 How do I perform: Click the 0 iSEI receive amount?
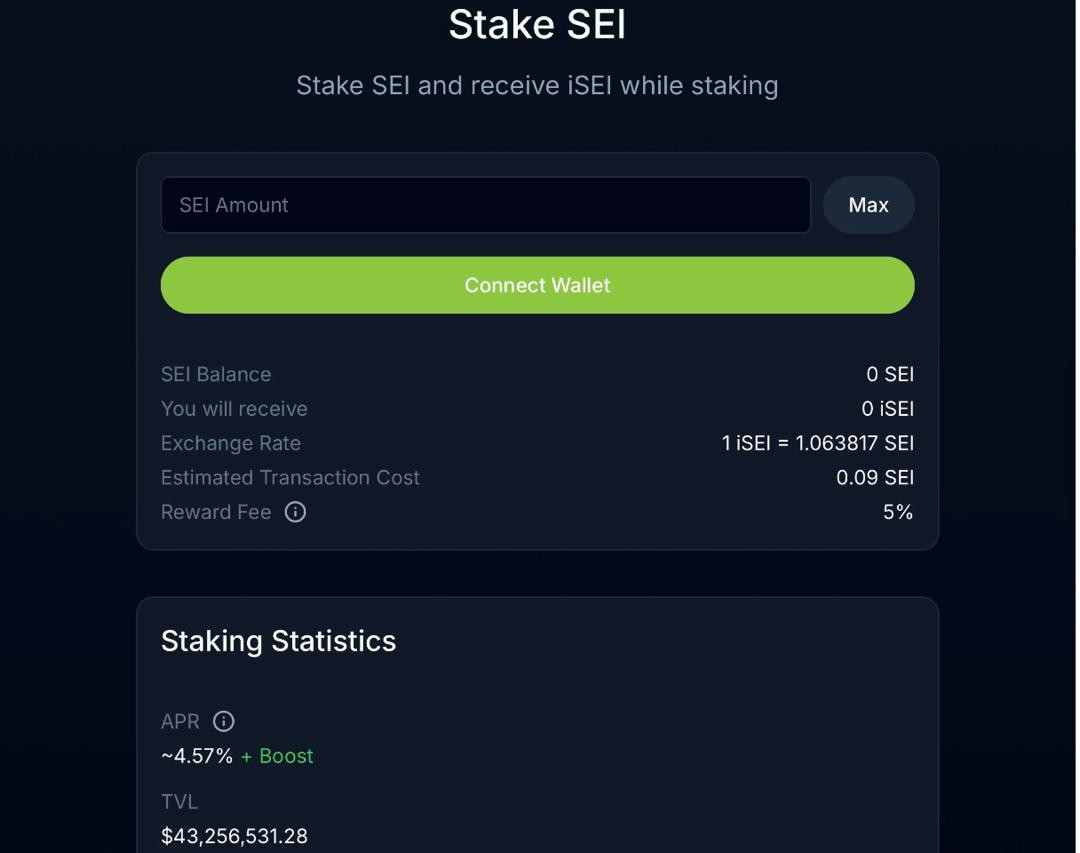click(887, 409)
